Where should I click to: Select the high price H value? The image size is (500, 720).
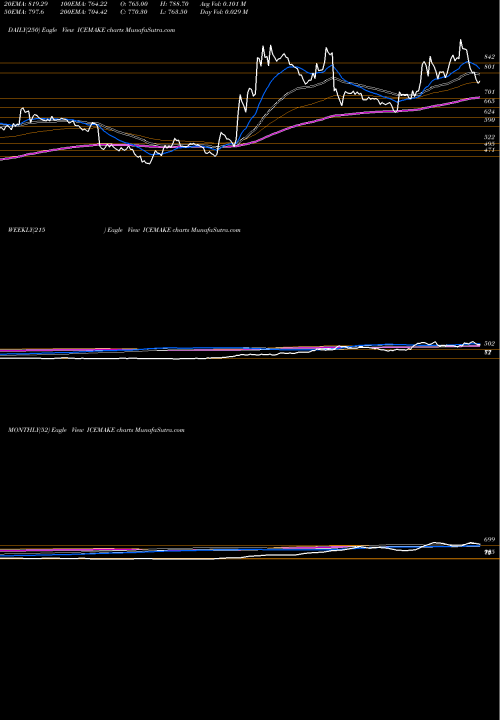coord(174,4)
